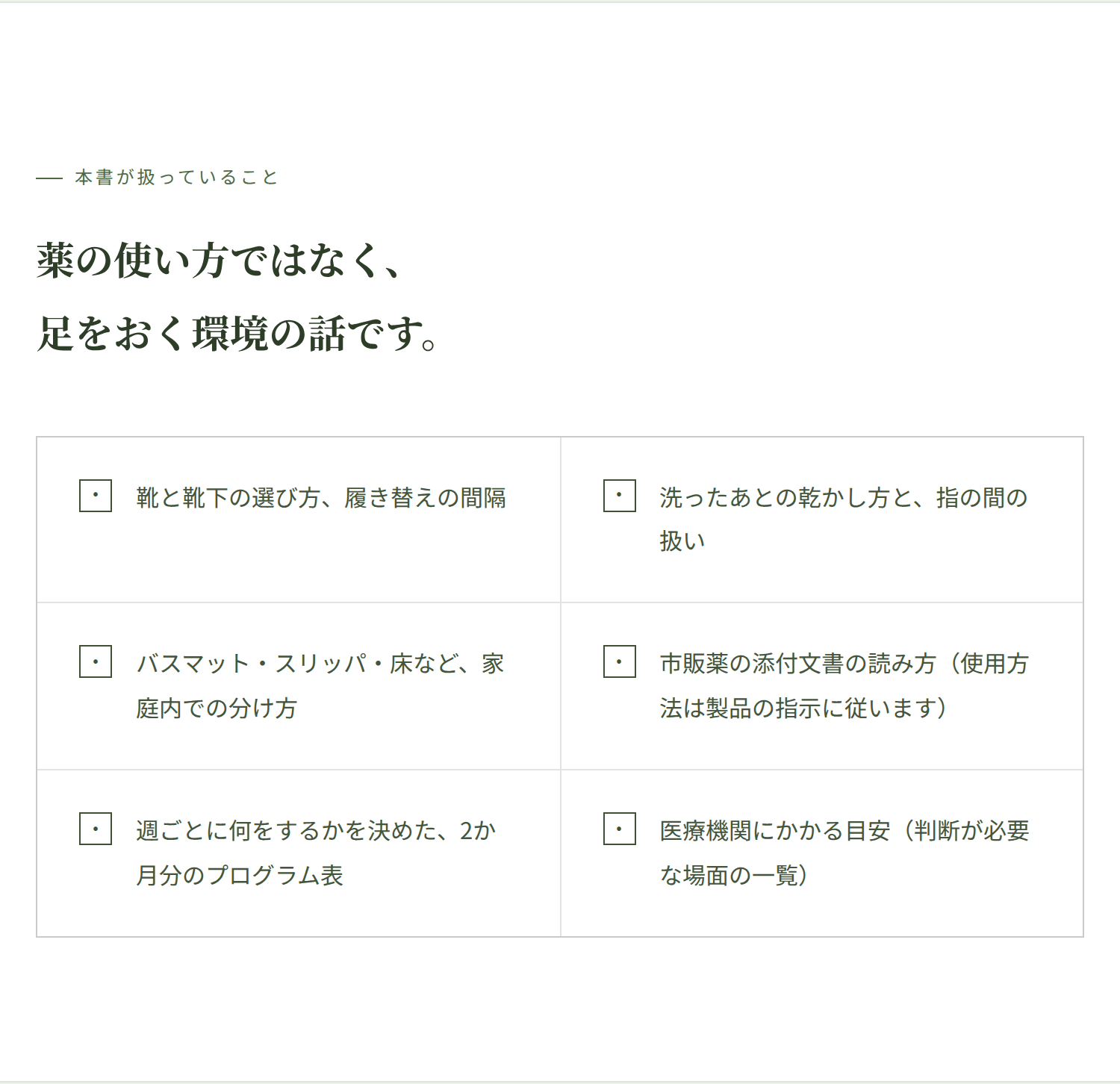Click the text 靴と靴下の選び方、履き替えの間隔
Image resolution: width=1120 pixels, height=1084 pixels.
point(321,498)
